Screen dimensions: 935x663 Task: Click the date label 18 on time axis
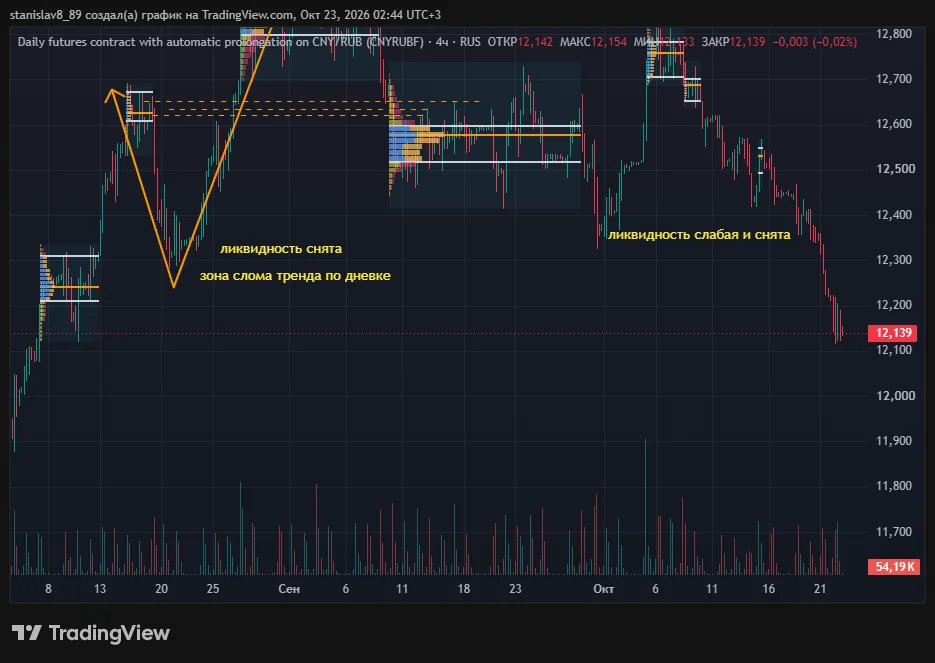464,589
